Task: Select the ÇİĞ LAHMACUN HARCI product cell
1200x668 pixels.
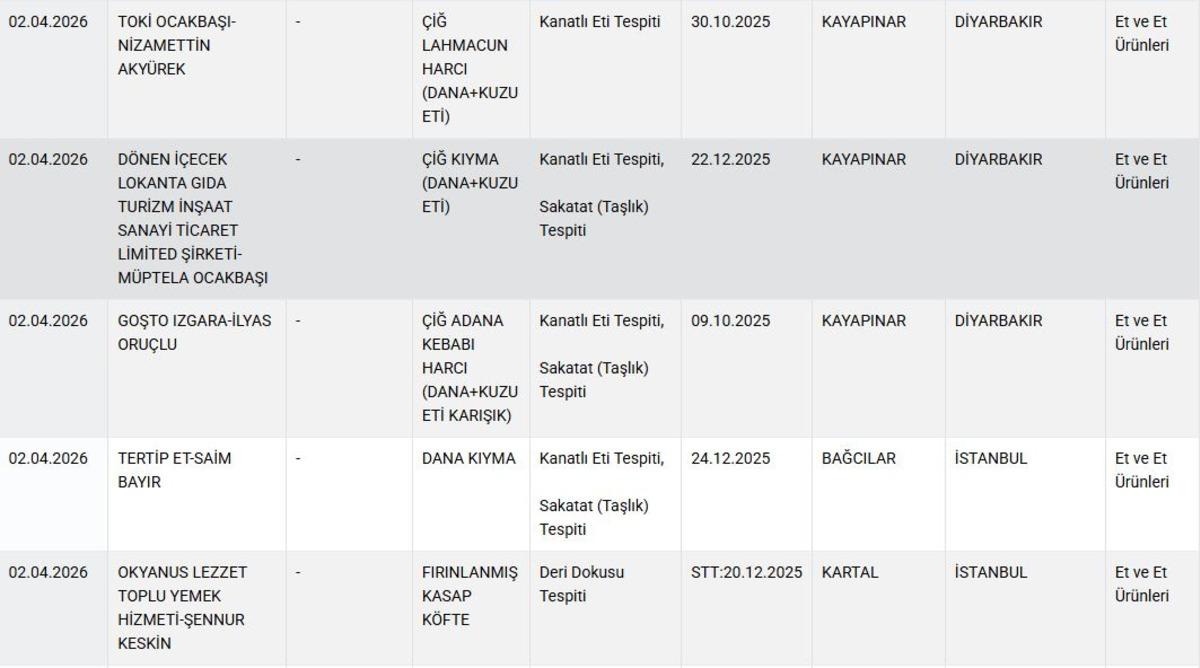Action: (469, 69)
